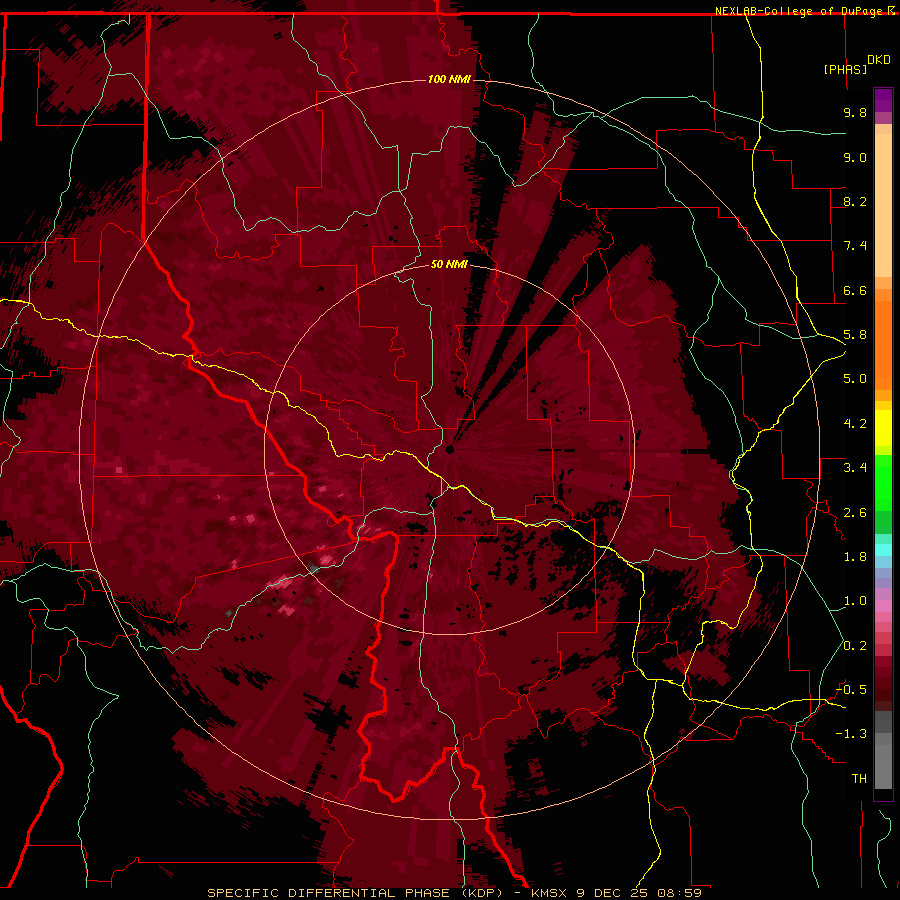The height and width of the screenshot is (900, 900).
Task: Click the cyan band on the color scale
Action: tap(883, 550)
